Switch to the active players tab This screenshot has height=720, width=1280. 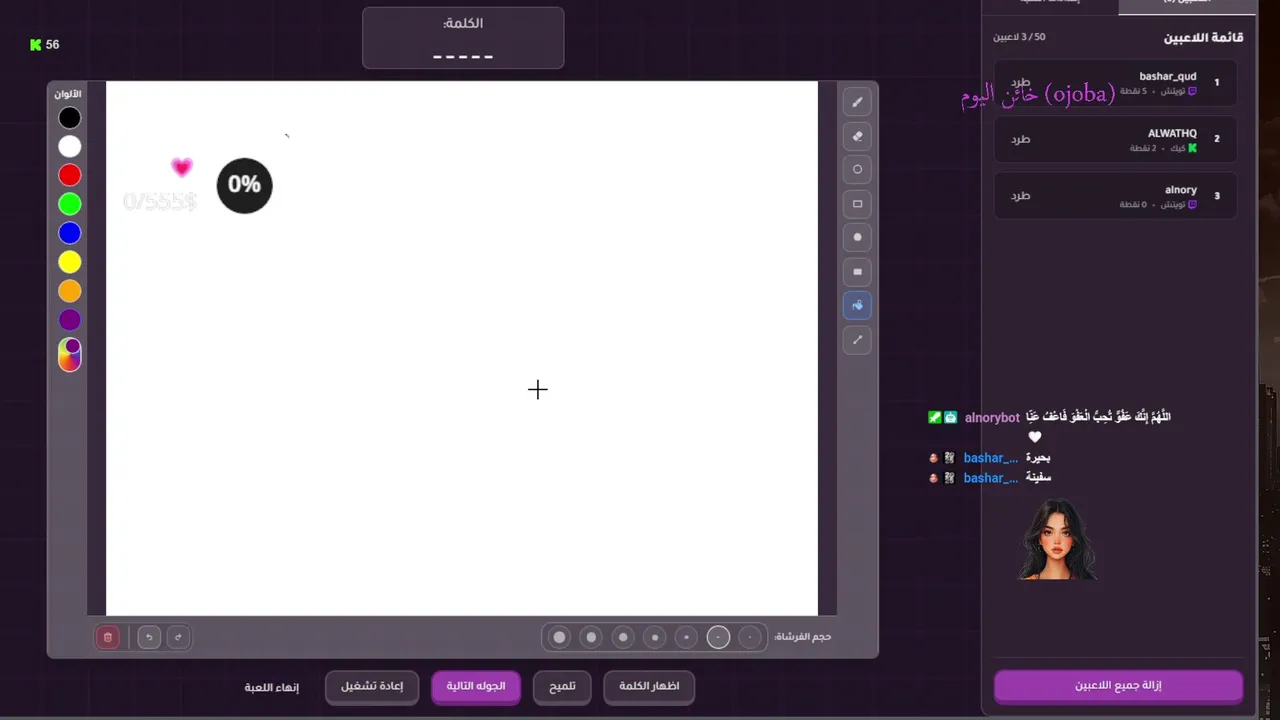1187,4
